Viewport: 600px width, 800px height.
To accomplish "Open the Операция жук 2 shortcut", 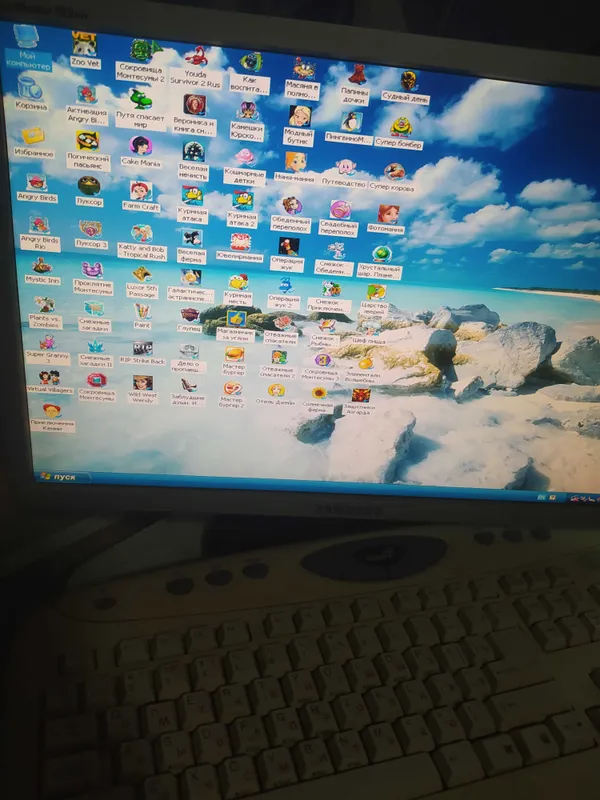I will tap(284, 293).
